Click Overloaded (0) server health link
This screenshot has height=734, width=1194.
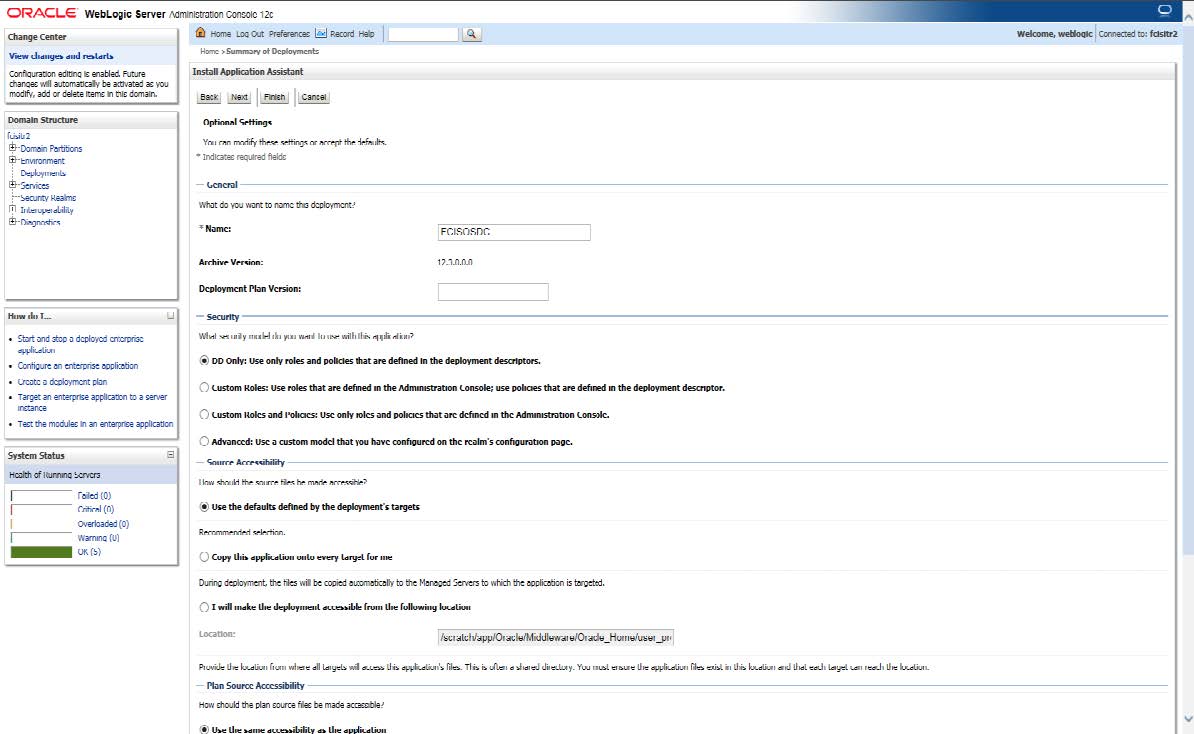point(104,524)
